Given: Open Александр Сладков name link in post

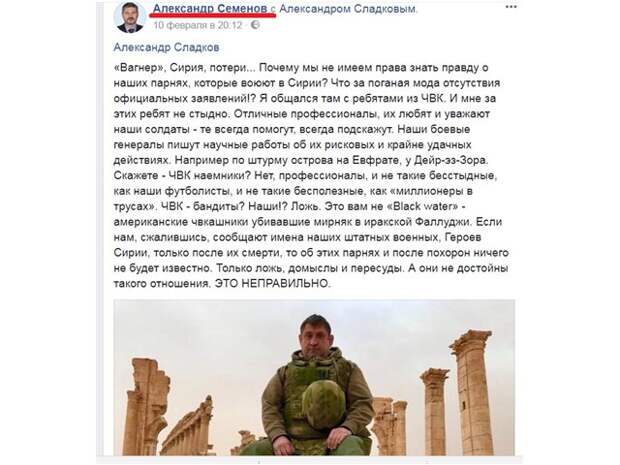Looking at the screenshot, I should click(166, 47).
